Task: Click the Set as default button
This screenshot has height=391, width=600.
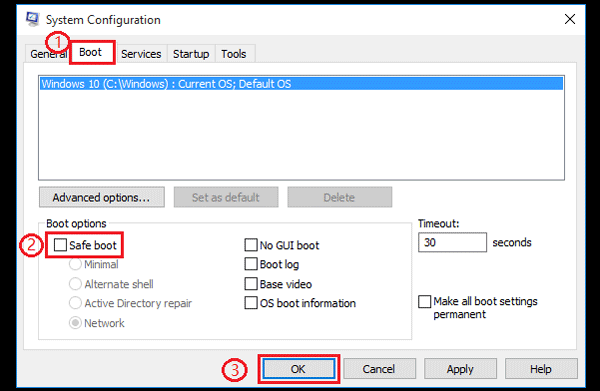Action: tap(226, 197)
